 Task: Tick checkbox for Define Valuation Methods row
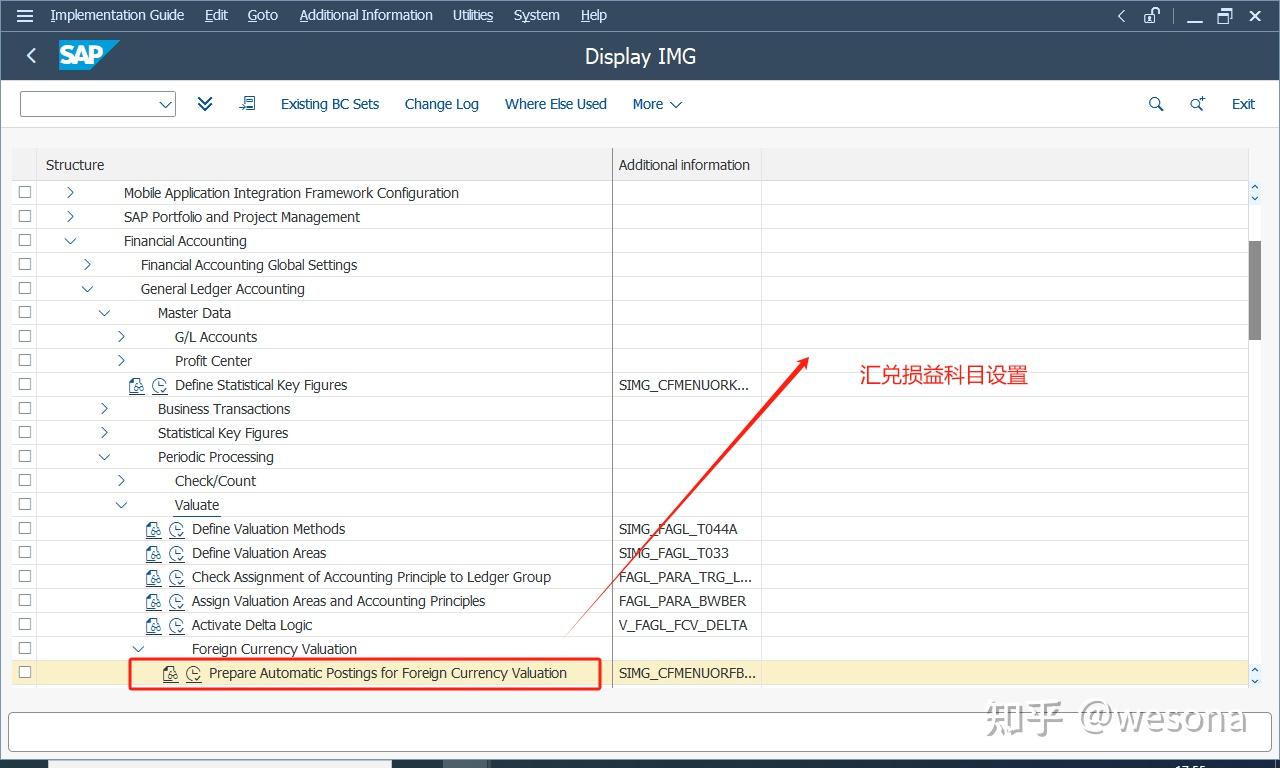(25, 528)
